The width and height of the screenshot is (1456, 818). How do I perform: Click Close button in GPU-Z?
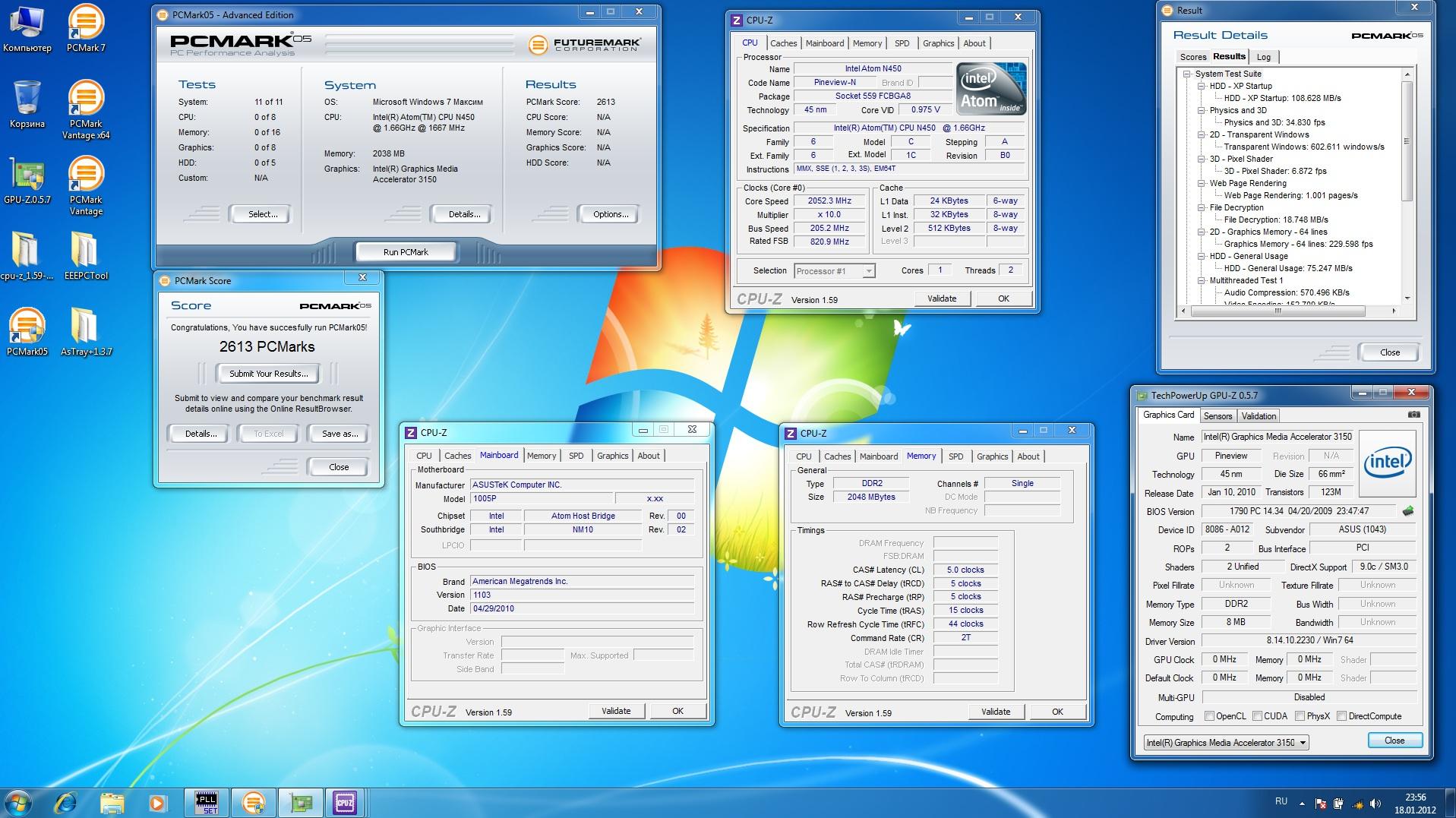(1394, 741)
